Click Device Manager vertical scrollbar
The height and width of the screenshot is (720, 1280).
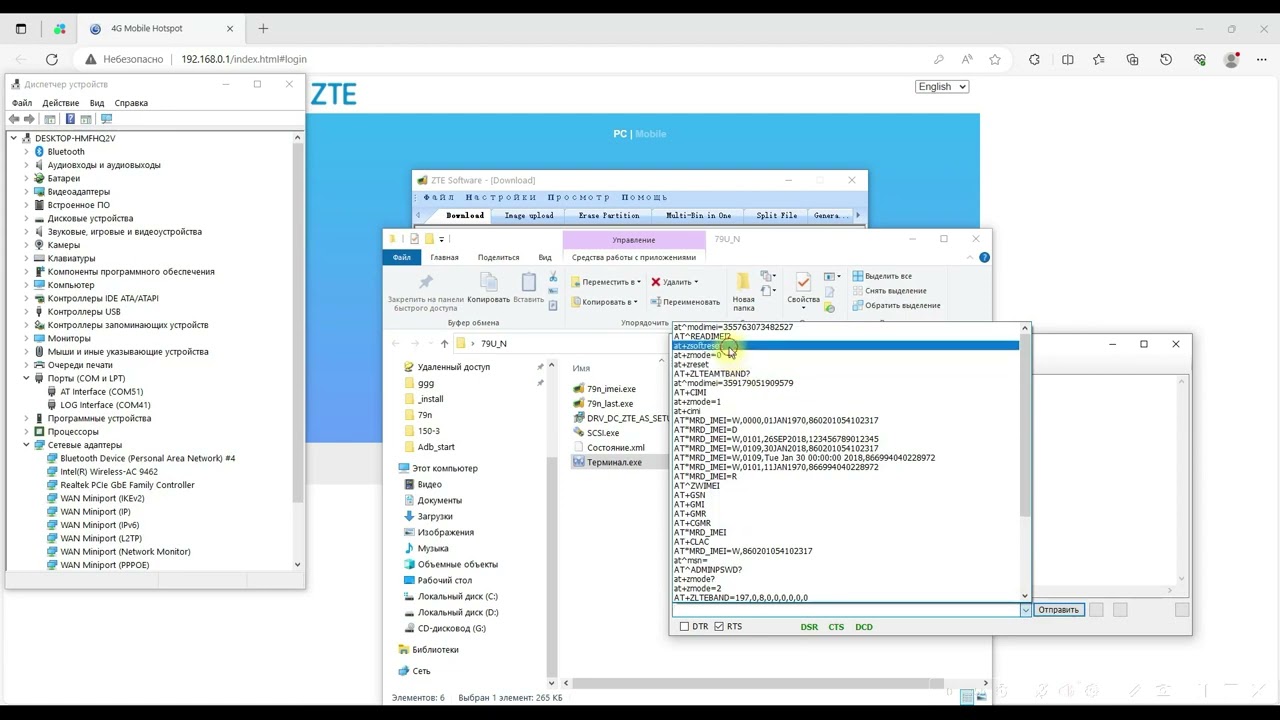297,350
